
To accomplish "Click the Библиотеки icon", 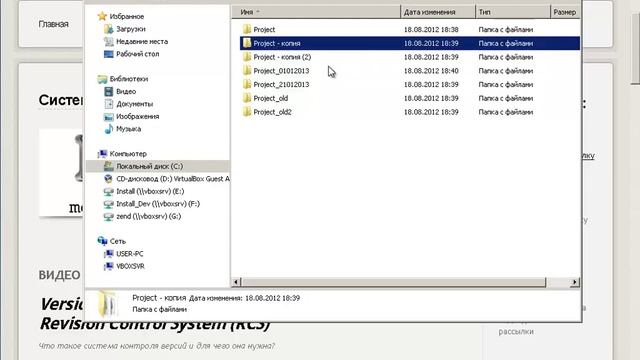I will click(102, 79).
